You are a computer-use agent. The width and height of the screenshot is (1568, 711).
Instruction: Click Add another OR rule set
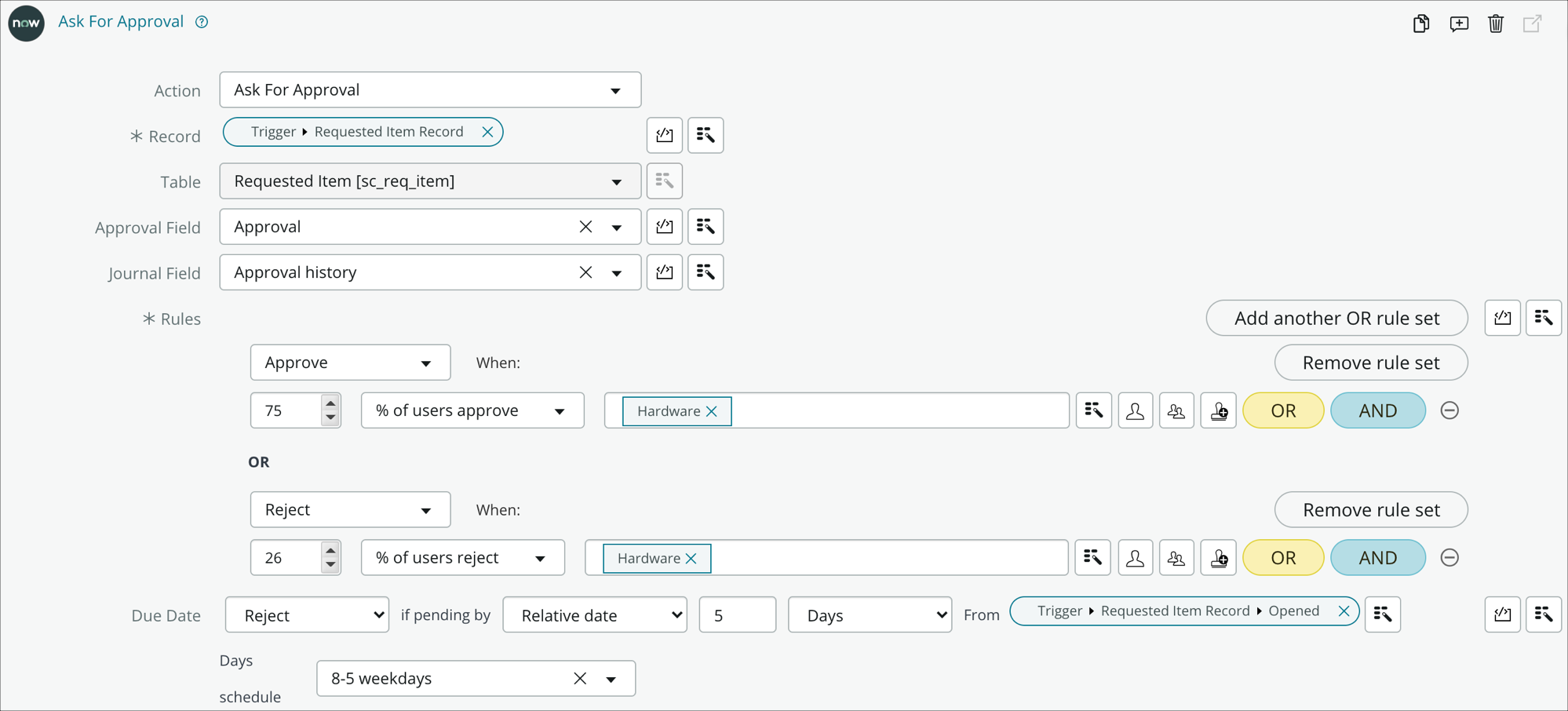1336,318
